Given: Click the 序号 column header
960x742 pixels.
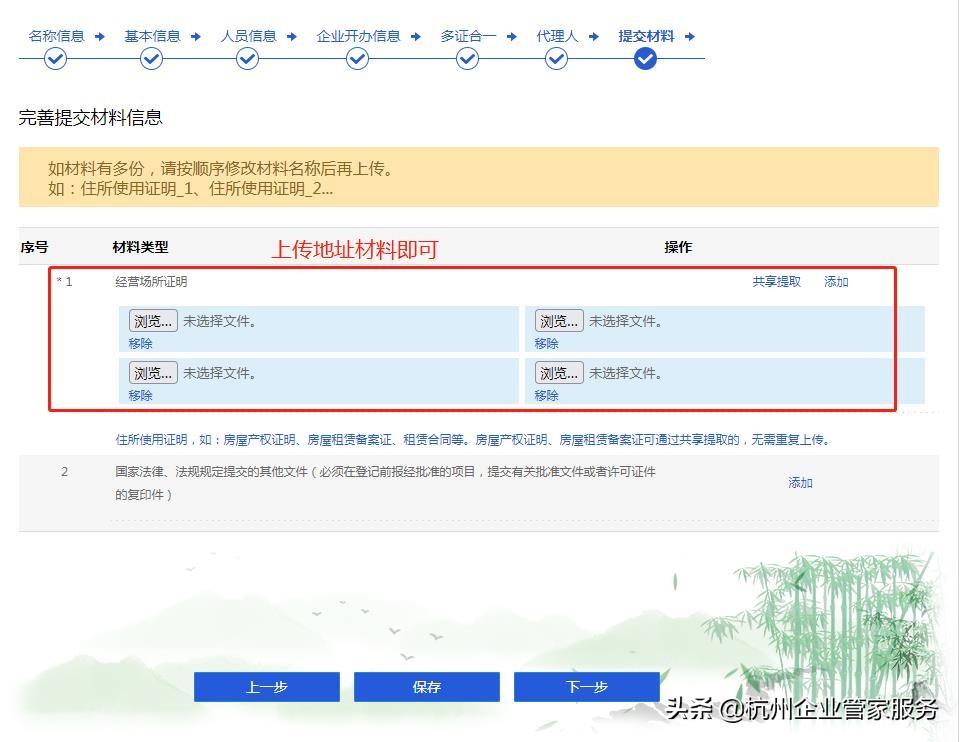Looking at the screenshot, I should pyautogui.click(x=34, y=247).
